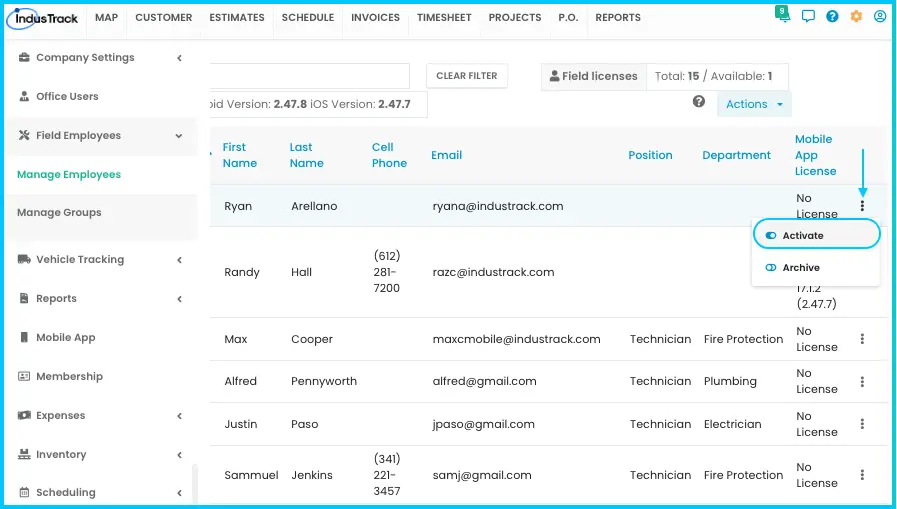897x509 pixels.
Task: Open the CUSTOMER tab
Action: (x=164, y=18)
